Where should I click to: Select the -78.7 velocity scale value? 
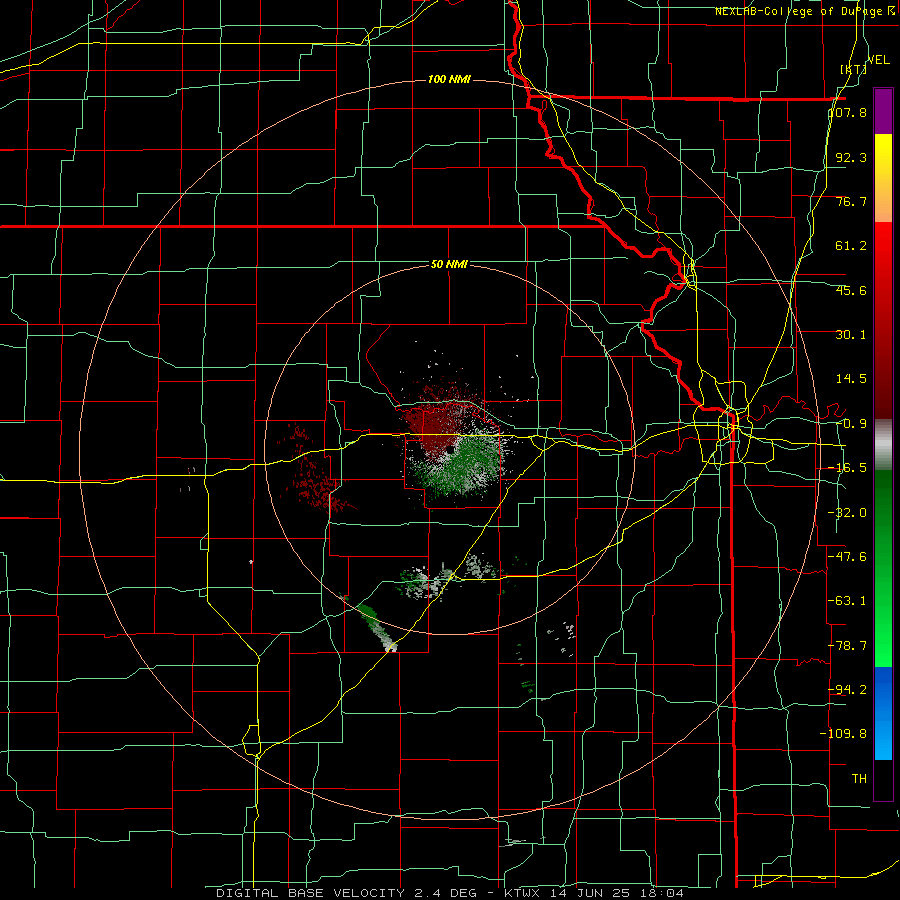pos(848,645)
